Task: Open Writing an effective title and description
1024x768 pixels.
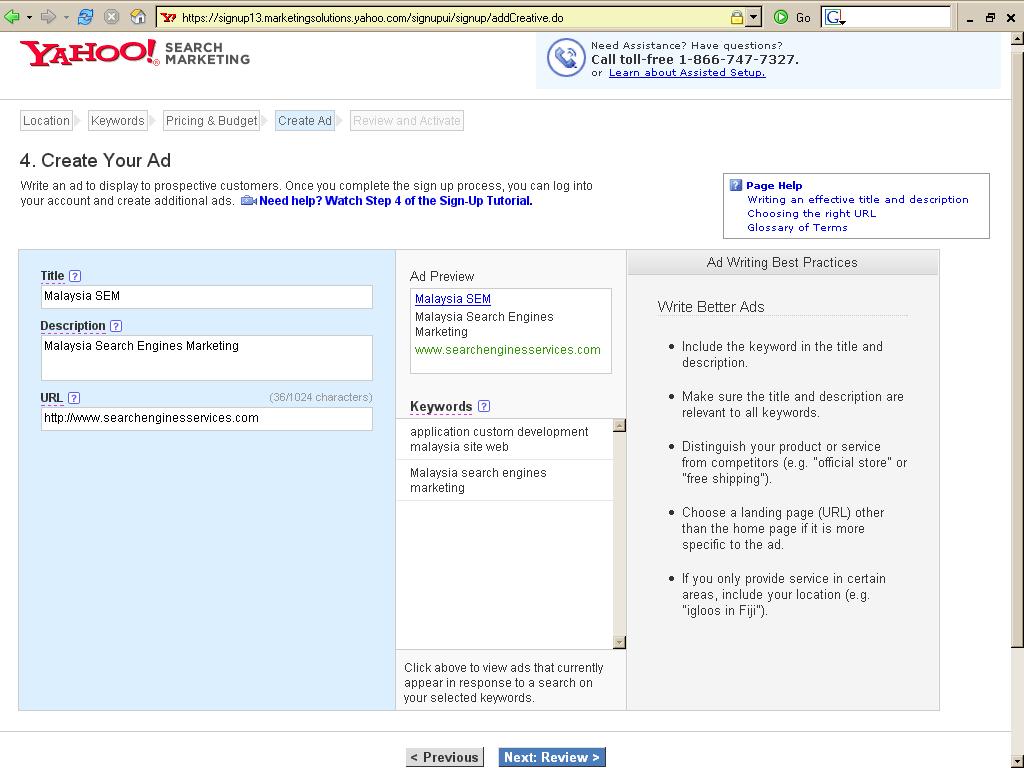Action: 858,200
